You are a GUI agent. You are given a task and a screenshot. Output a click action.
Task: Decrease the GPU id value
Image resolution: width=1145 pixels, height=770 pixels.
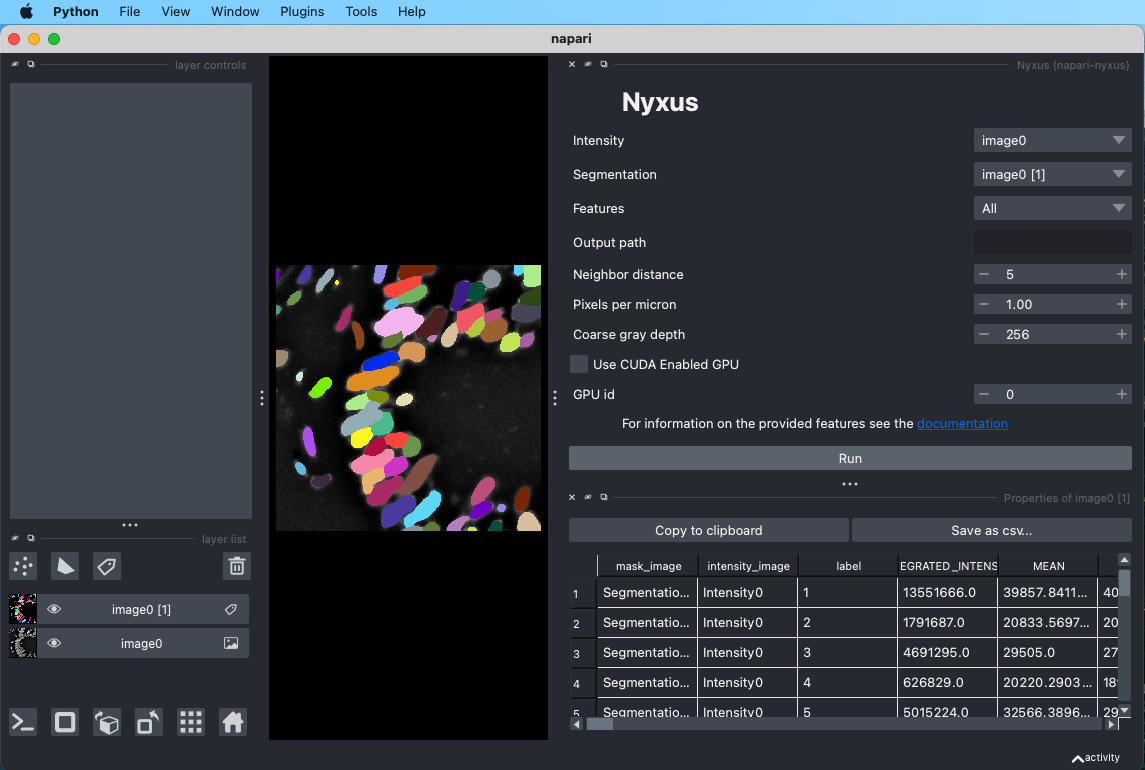[984, 394]
